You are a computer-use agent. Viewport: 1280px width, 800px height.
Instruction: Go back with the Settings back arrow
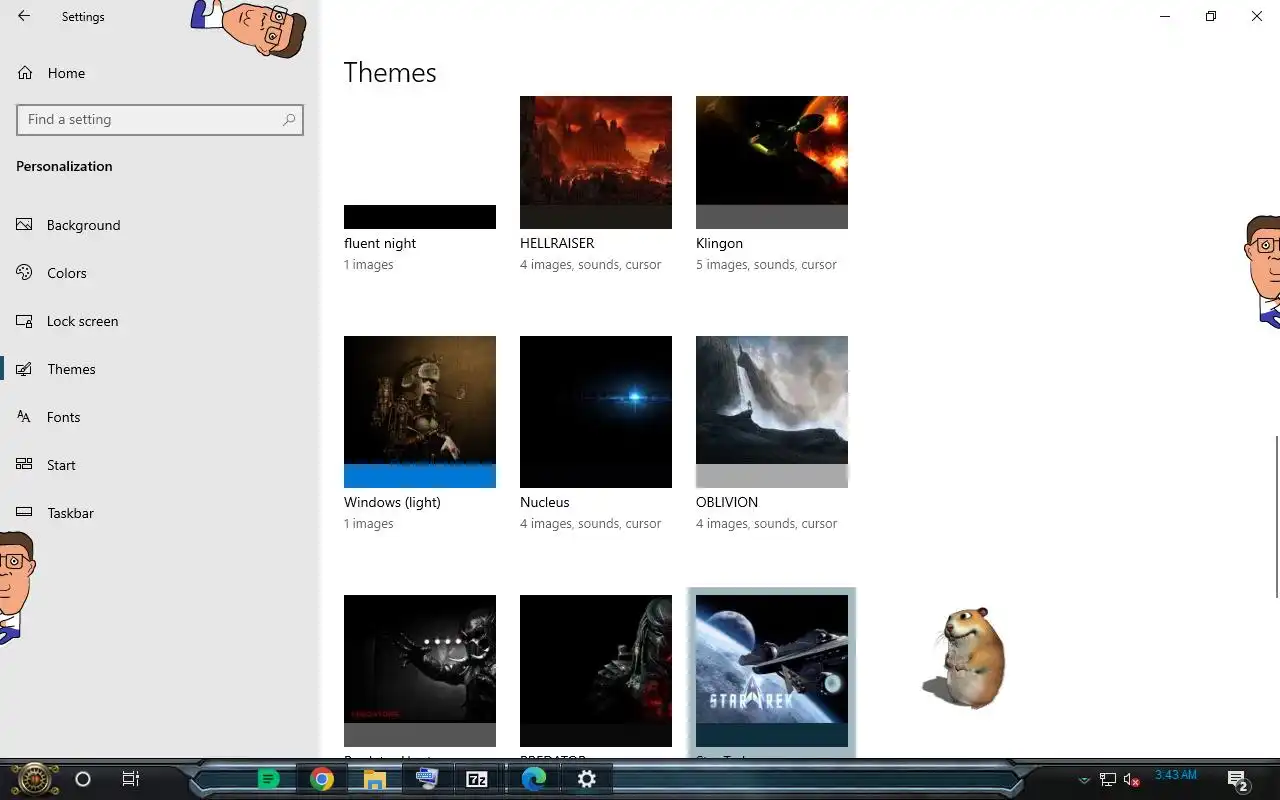(24, 16)
